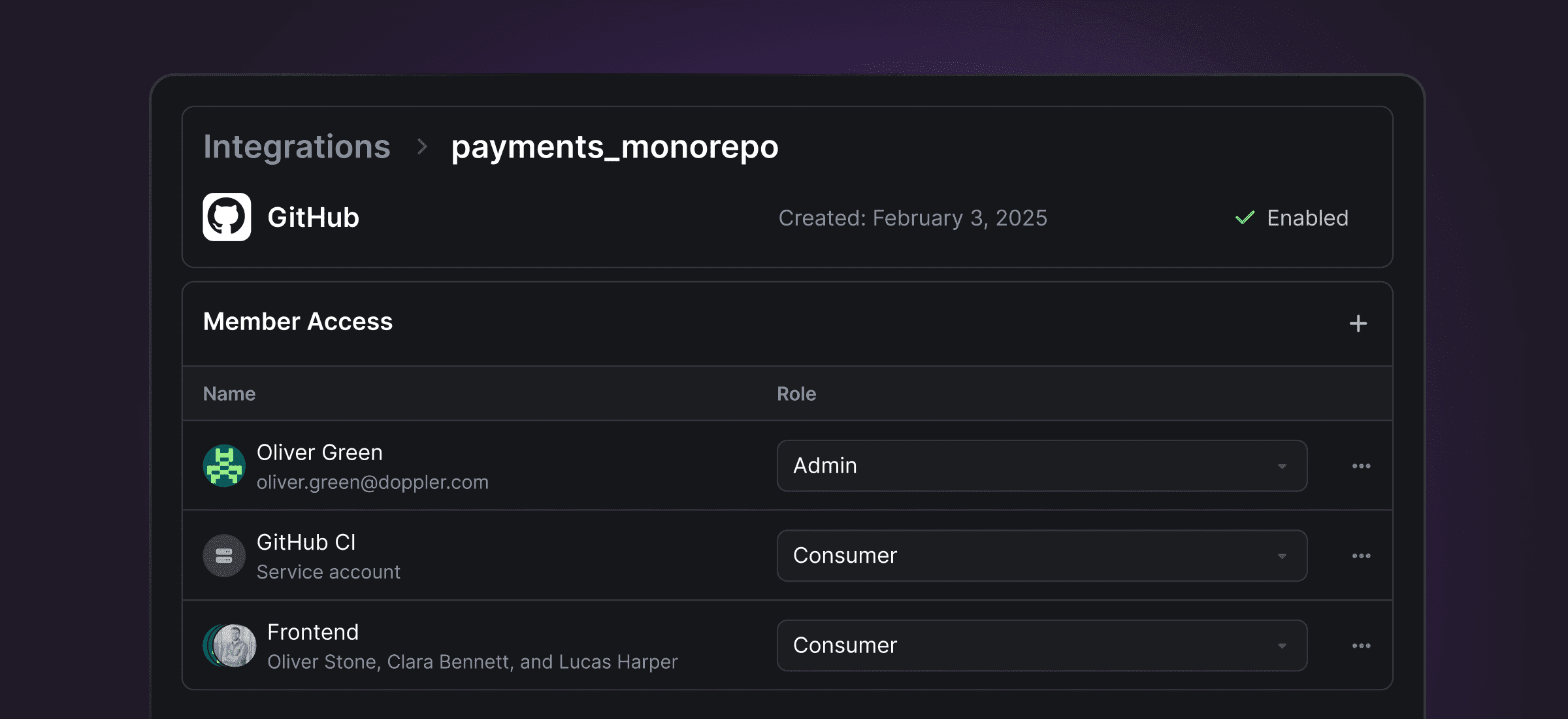The image size is (1568, 719).
Task: Add a member with plus icon
Action: coord(1358,324)
